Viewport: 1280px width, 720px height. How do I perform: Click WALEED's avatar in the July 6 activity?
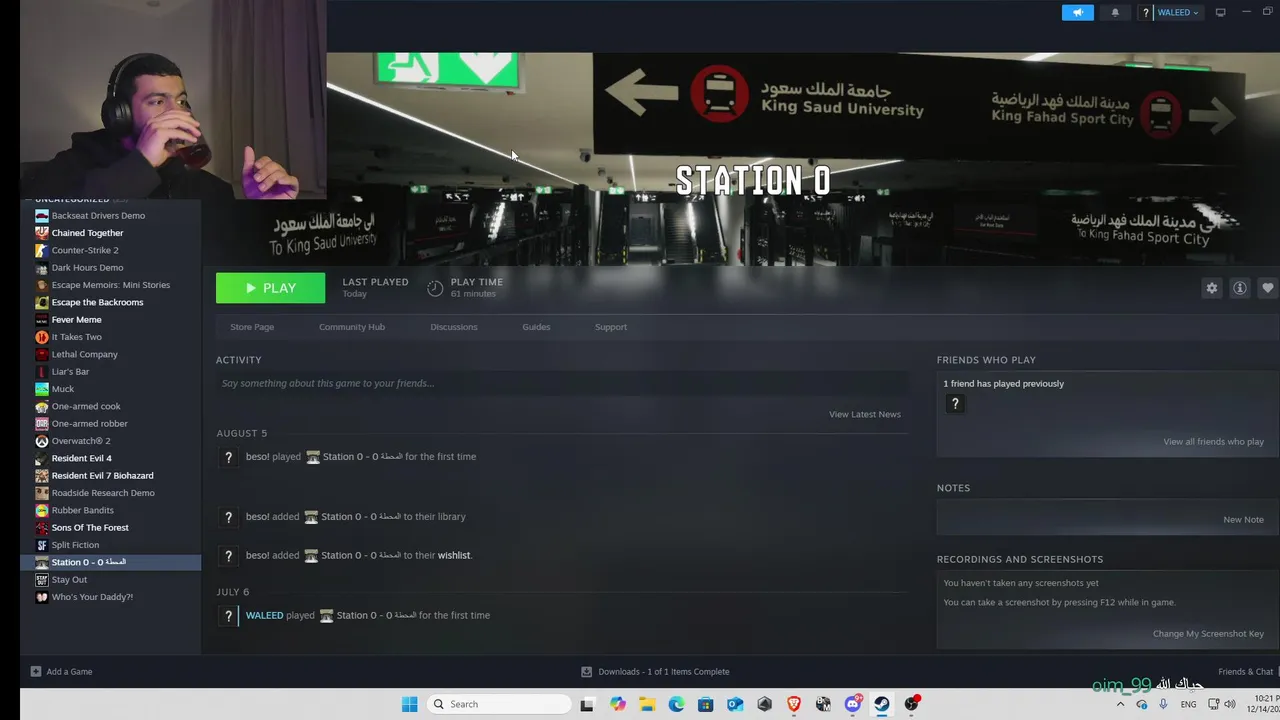(228, 616)
